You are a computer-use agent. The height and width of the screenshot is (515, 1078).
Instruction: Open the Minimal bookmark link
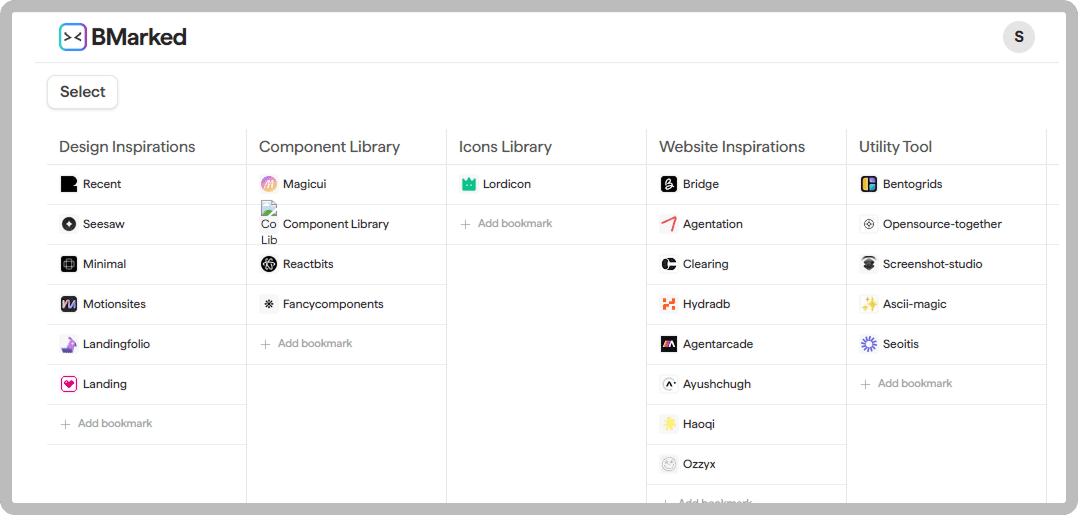point(104,264)
